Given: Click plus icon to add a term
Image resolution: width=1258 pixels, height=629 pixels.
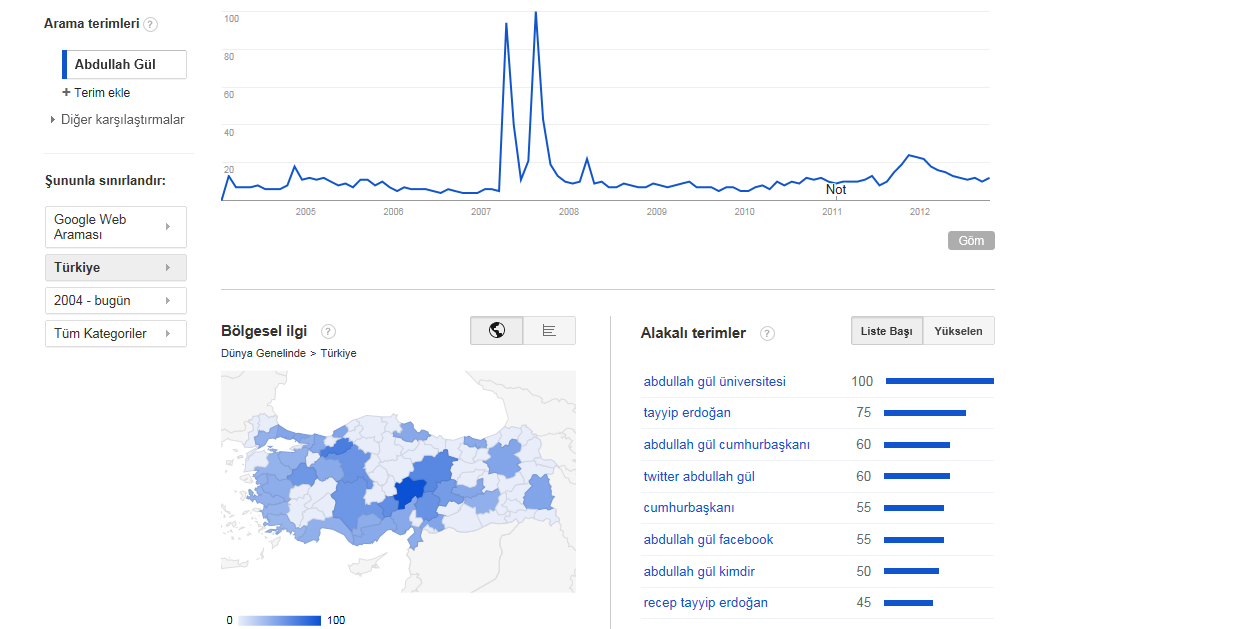Looking at the screenshot, I should pyautogui.click(x=66, y=92).
